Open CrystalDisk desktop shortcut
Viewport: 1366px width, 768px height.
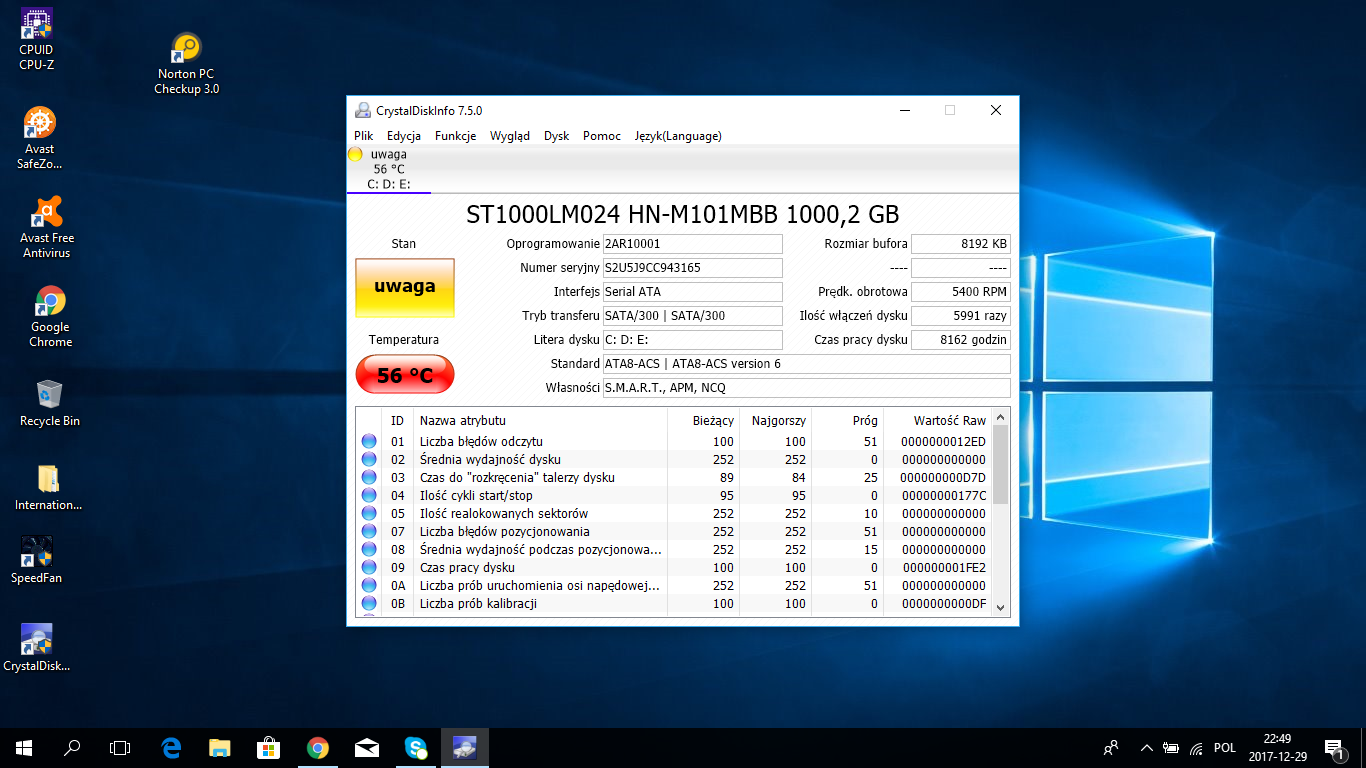point(37,648)
